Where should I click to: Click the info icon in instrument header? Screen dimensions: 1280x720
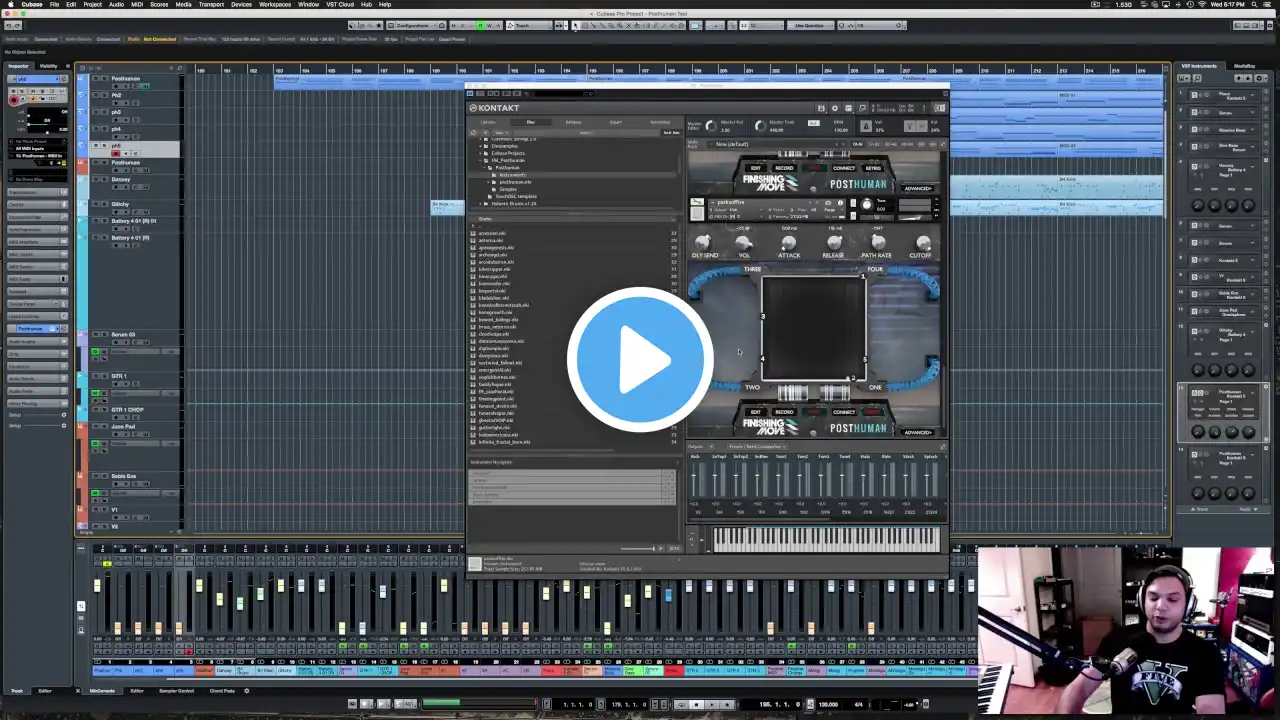(840, 203)
